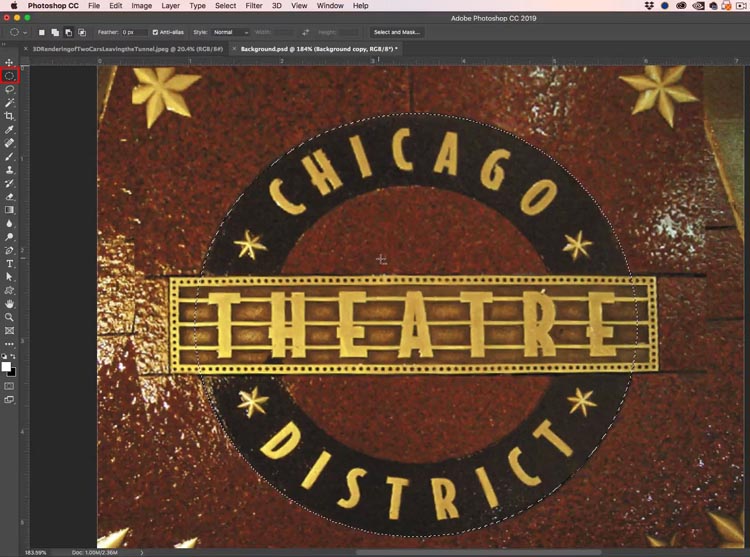Image resolution: width=750 pixels, height=557 pixels.
Task: Expand the document status info arrow
Action: click(141, 552)
